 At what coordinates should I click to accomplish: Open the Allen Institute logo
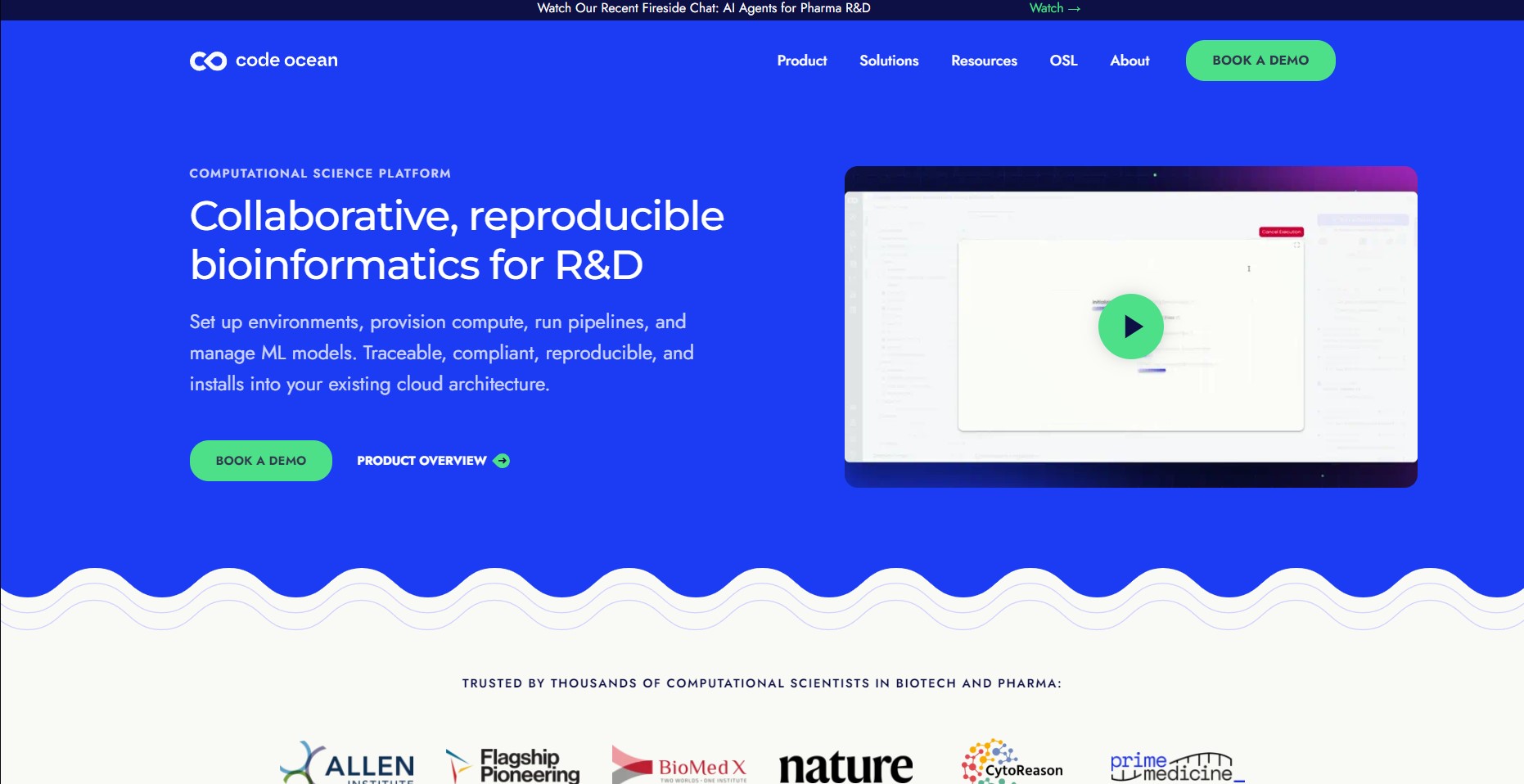347,763
